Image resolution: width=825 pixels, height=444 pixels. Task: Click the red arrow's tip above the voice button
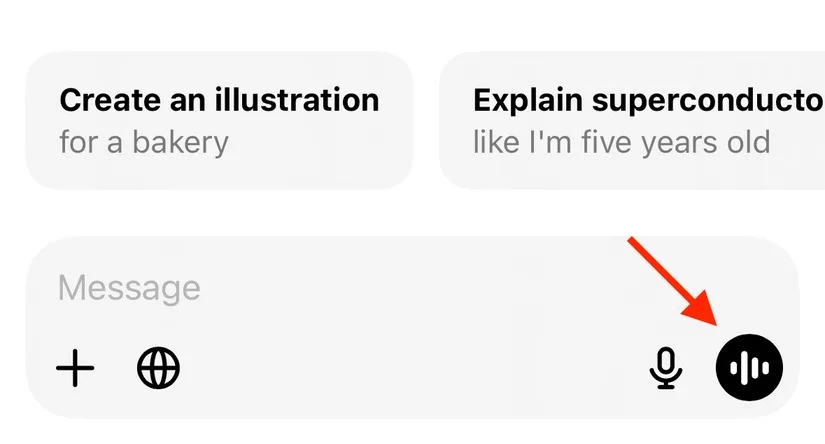tap(715, 322)
